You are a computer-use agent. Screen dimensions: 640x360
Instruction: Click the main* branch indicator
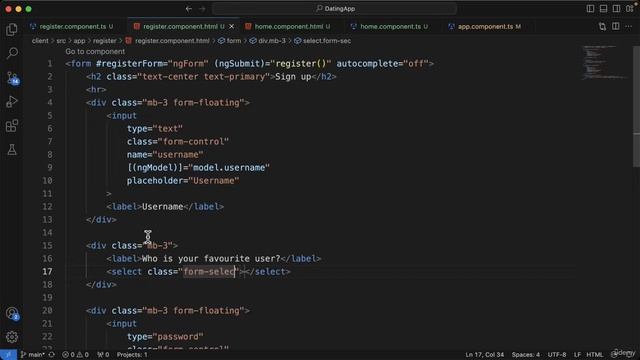(x=33, y=355)
